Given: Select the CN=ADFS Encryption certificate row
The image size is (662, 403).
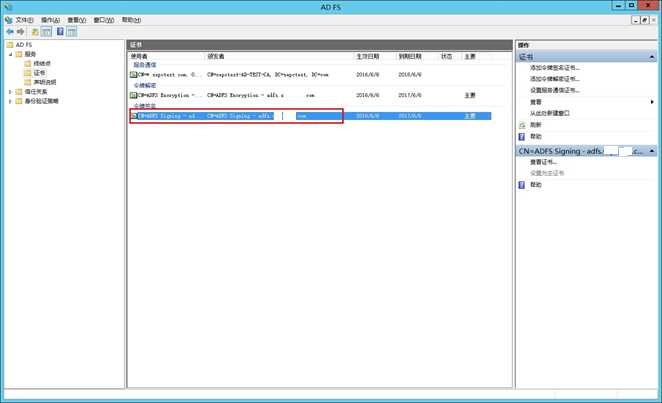Looking at the screenshot, I should [x=310, y=95].
